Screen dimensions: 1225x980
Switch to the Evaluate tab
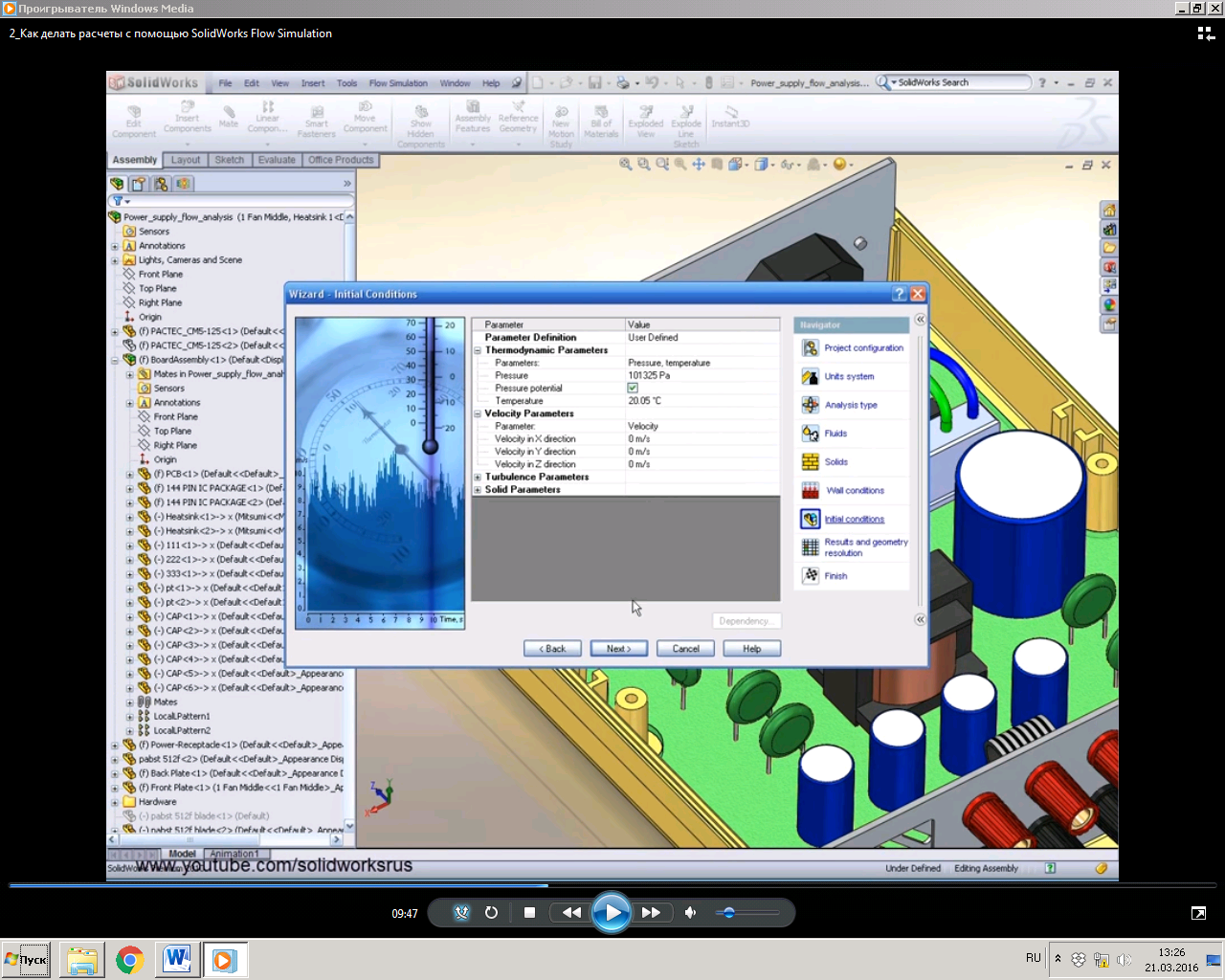click(x=277, y=160)
